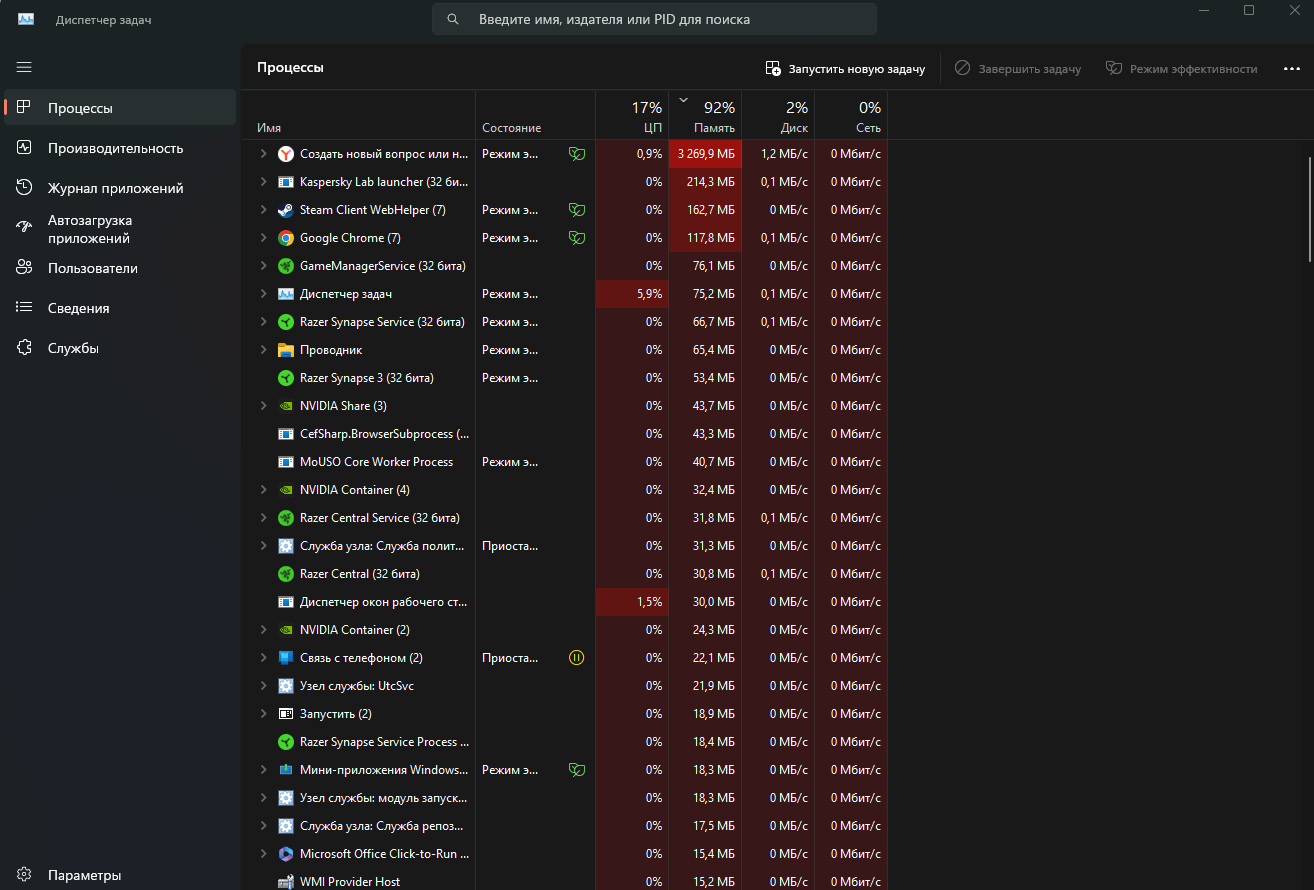Select Узел службы: UtcSvc row
The height and width of the screenshot is (890, 1314).
coord(564,686)
